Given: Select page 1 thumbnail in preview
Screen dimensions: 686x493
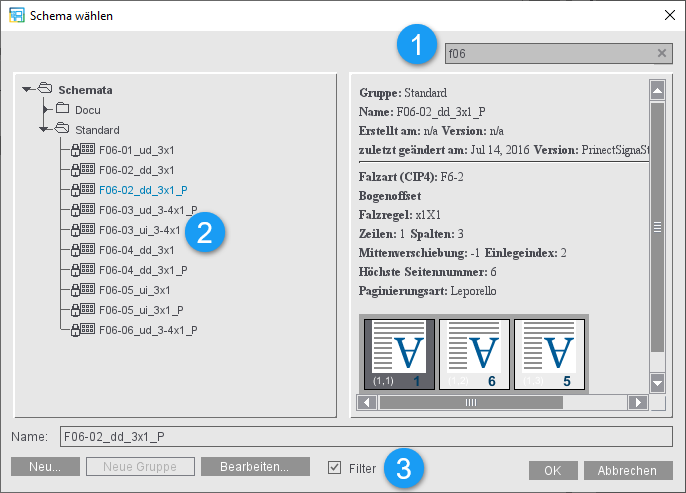Looking at the screenshot, I should (x=399, y=354).
